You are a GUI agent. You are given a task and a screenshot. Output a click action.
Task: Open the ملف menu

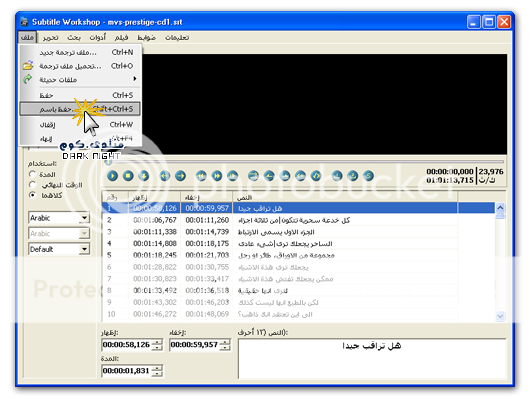click(x=27, y=37)
